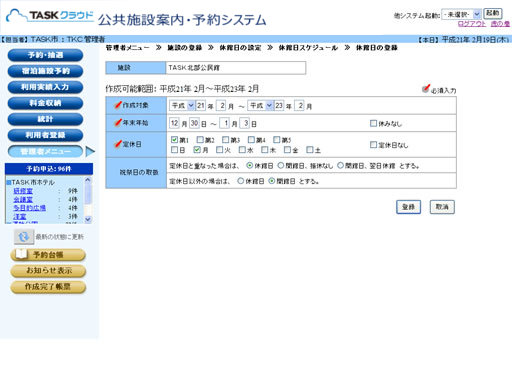The height and width of the screenshot is (384, 512).
Task: Open the 統計 sidebar menu
Action: [45, 119]
